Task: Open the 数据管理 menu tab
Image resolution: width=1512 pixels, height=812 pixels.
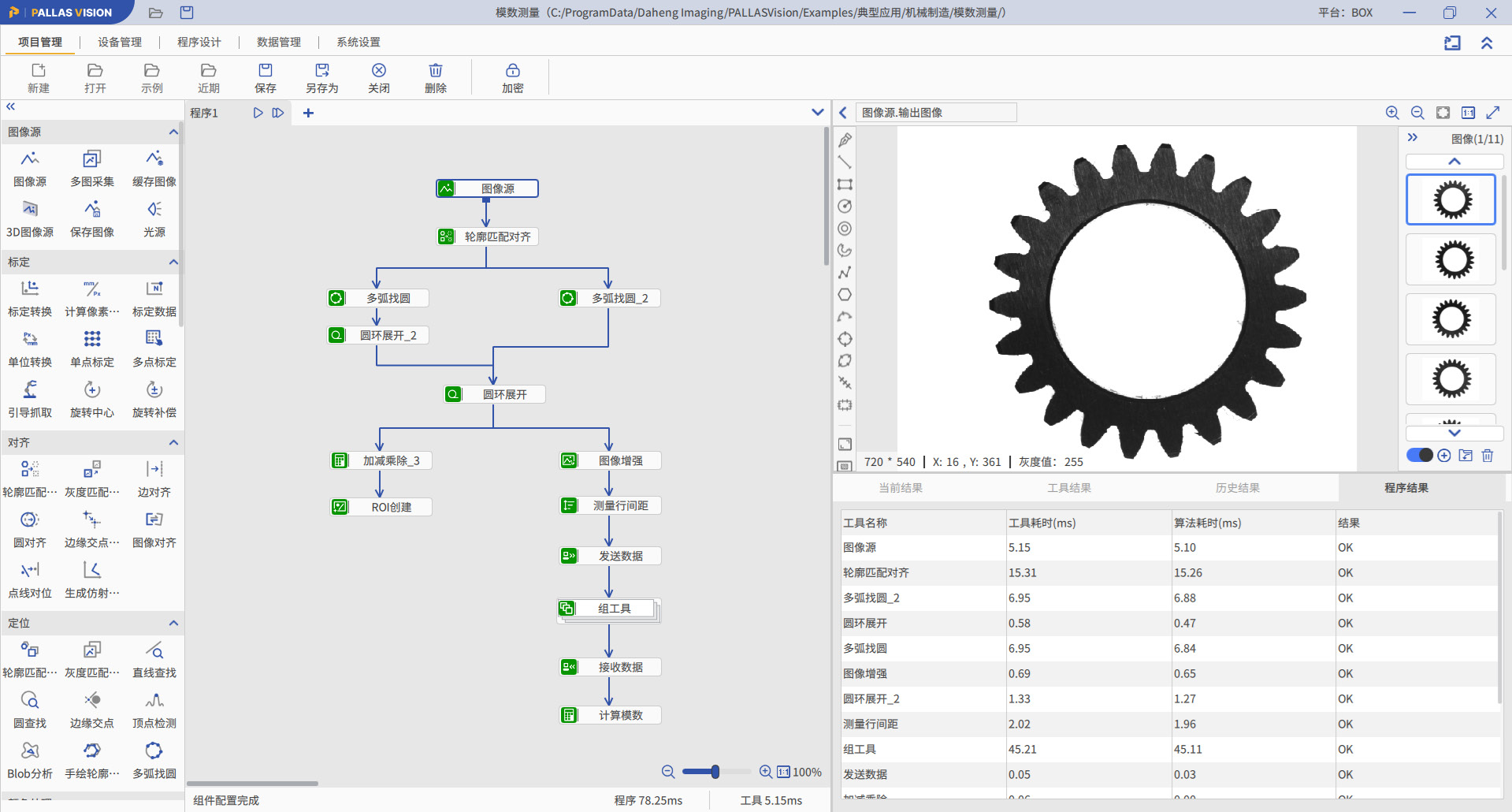Action: point(279,42)
